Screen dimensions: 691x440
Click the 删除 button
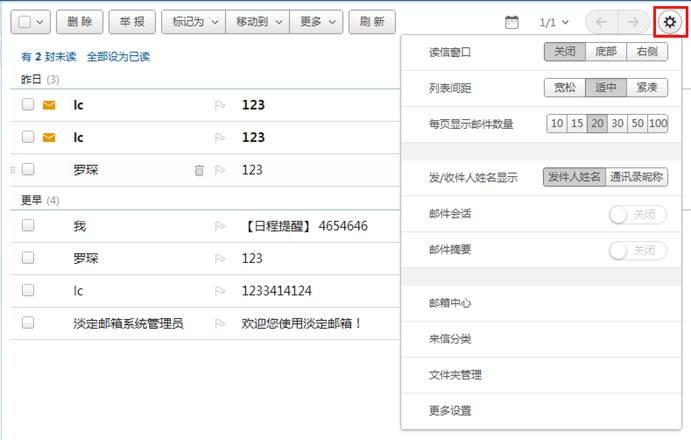(80, 22)
